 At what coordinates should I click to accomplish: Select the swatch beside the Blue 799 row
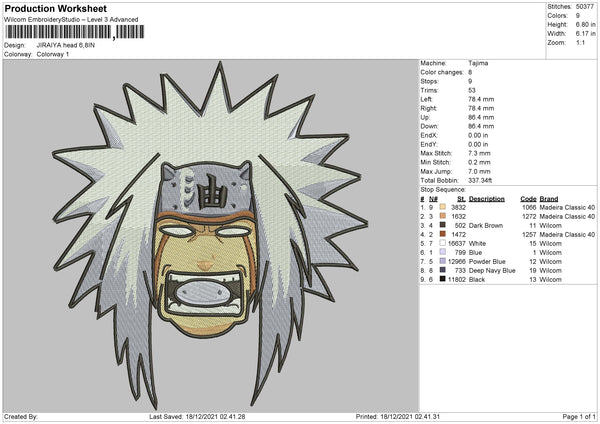click(443, 252)
